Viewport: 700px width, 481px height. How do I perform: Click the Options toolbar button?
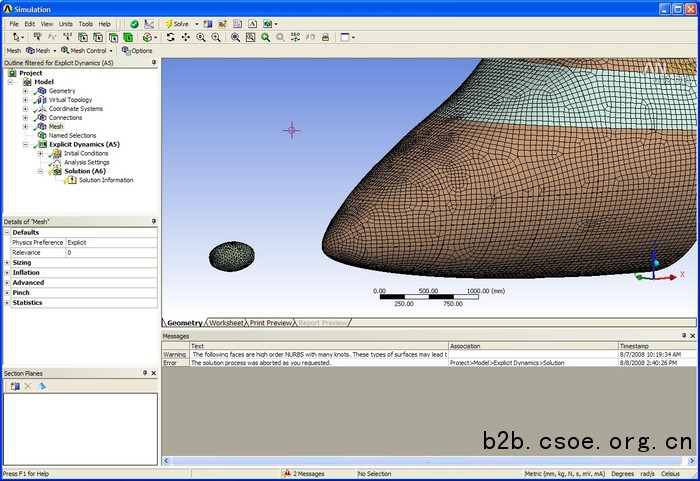[137, 50]
